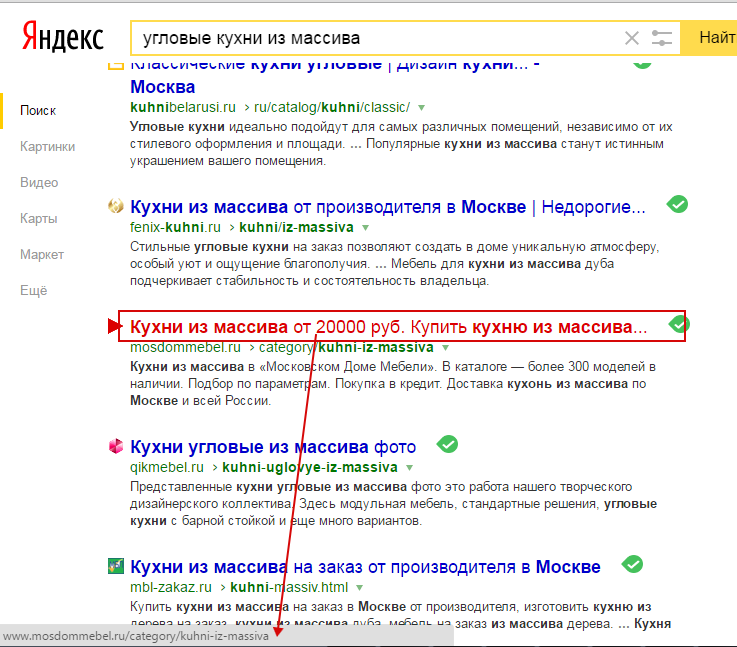Click qikmebel.ru pink favicon

(115, 446)
